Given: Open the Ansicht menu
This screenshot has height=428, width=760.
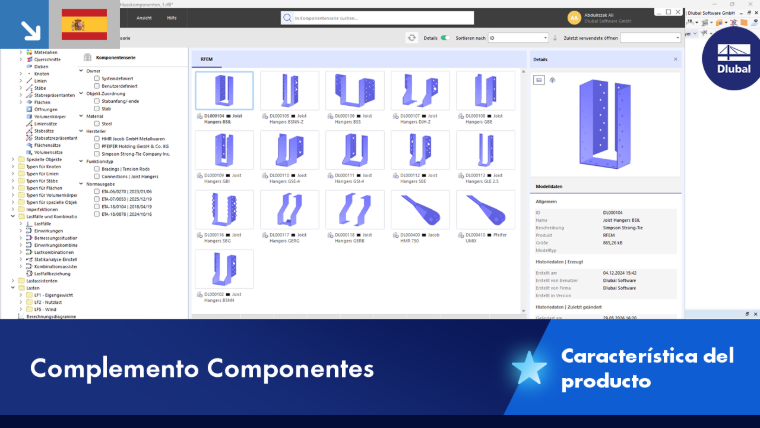Looking at the screenshot, I should (x=144, y=18).
